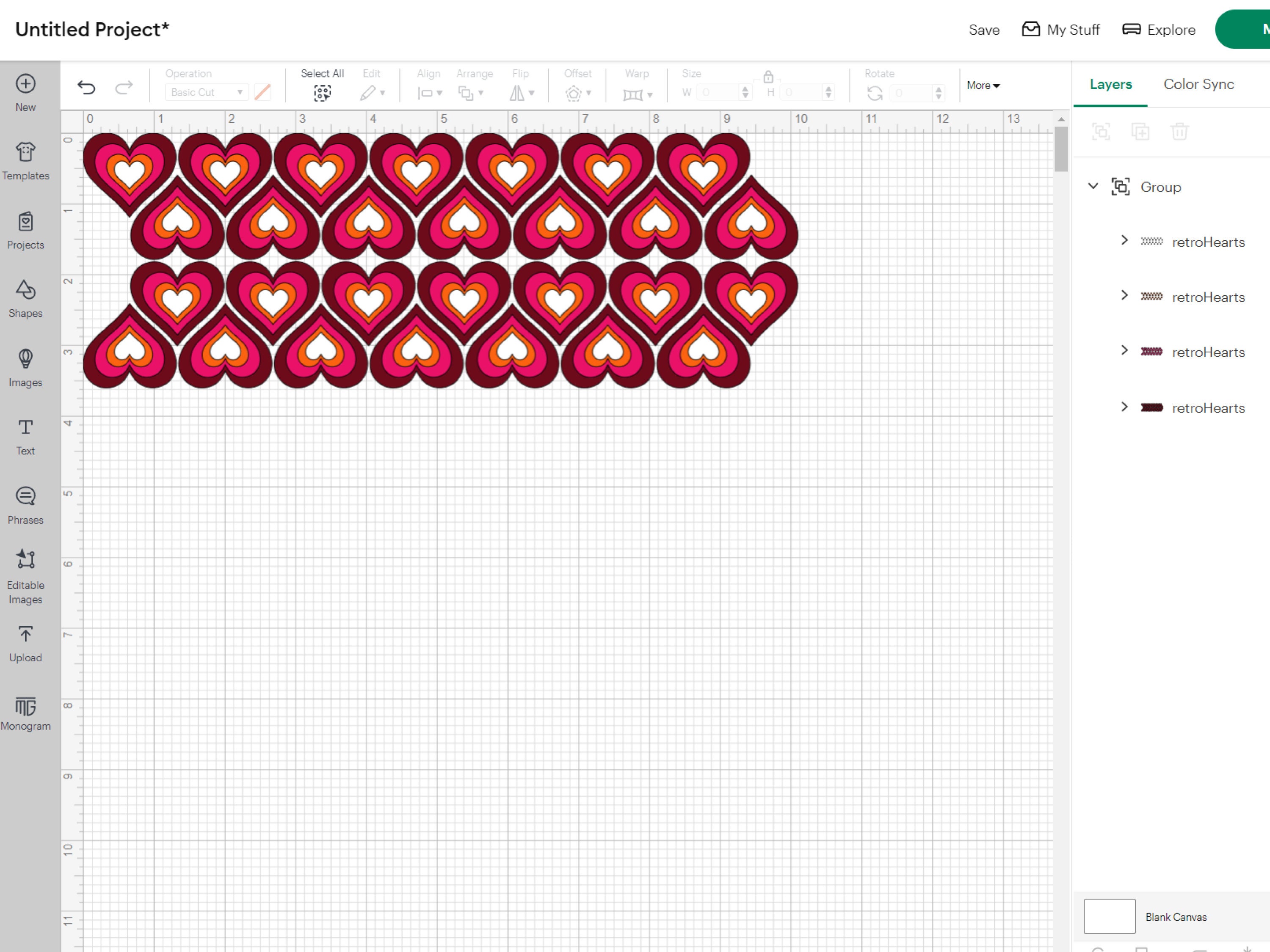Screen dimensions: 1270x952
Task: Collapse the Group in Layers panel
Action: [x=1093, y=186]
